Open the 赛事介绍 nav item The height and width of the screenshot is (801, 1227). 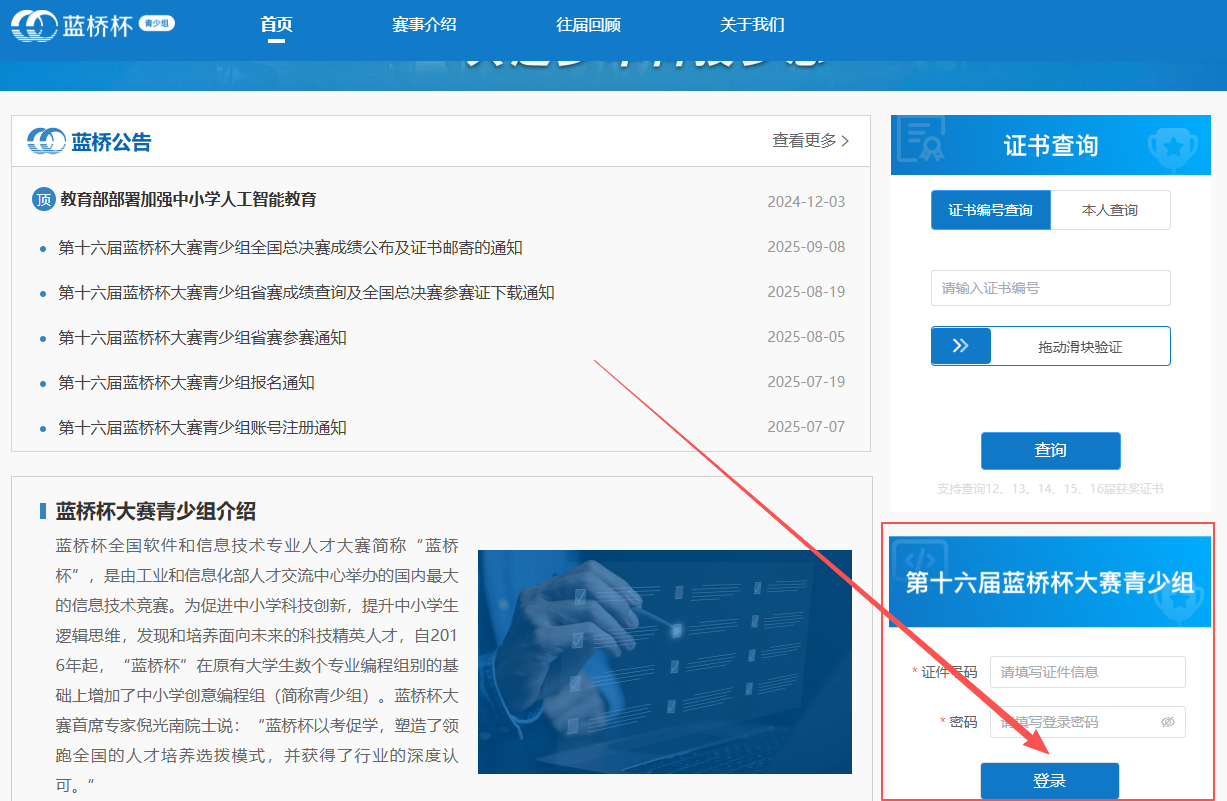(x=424, y=25)
